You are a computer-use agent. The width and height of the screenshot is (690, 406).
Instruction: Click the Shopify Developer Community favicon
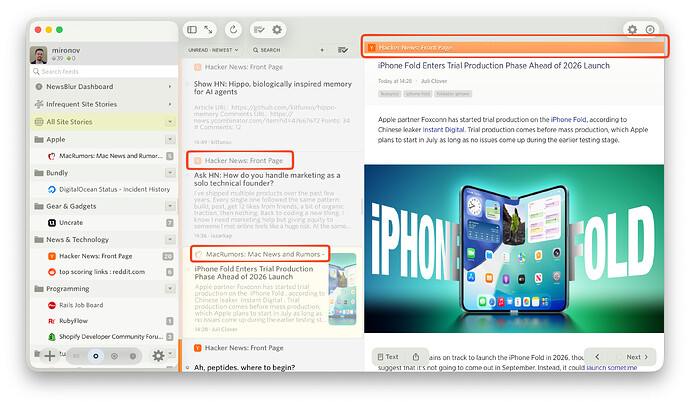click(x=51, y=337)
